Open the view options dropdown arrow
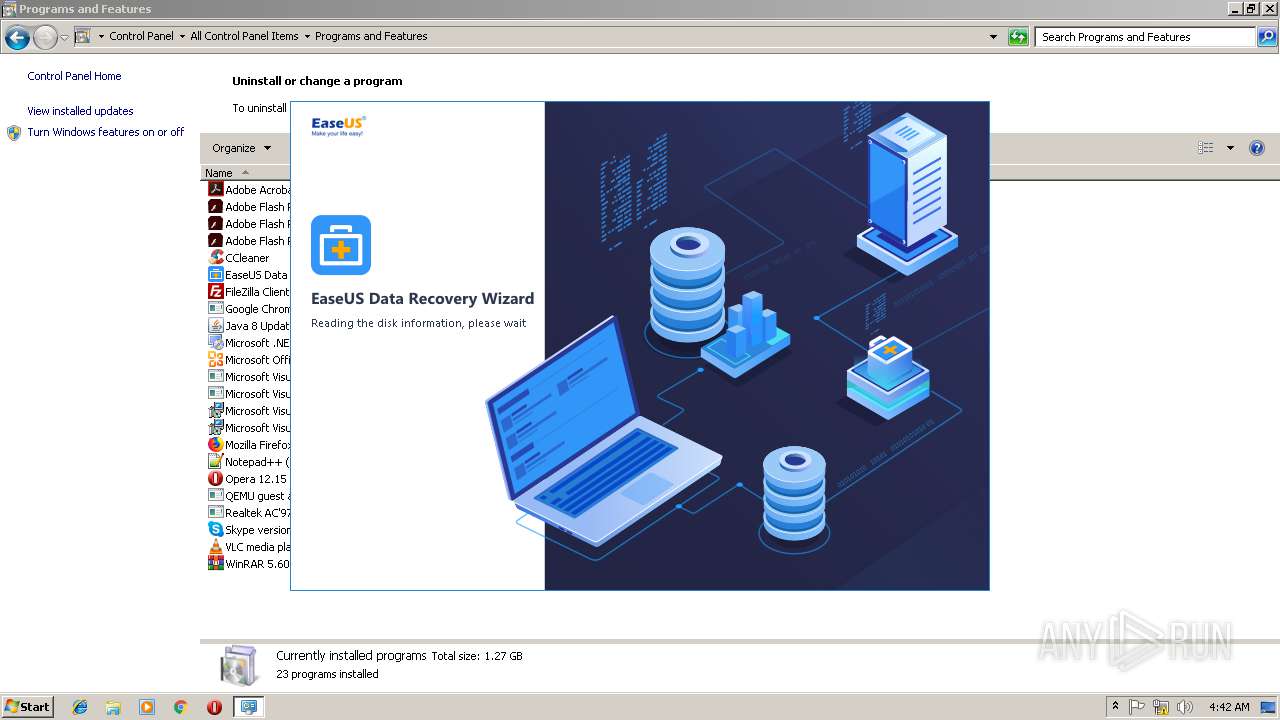This screenshot has width=1280, height=720. pos(1230,148)
